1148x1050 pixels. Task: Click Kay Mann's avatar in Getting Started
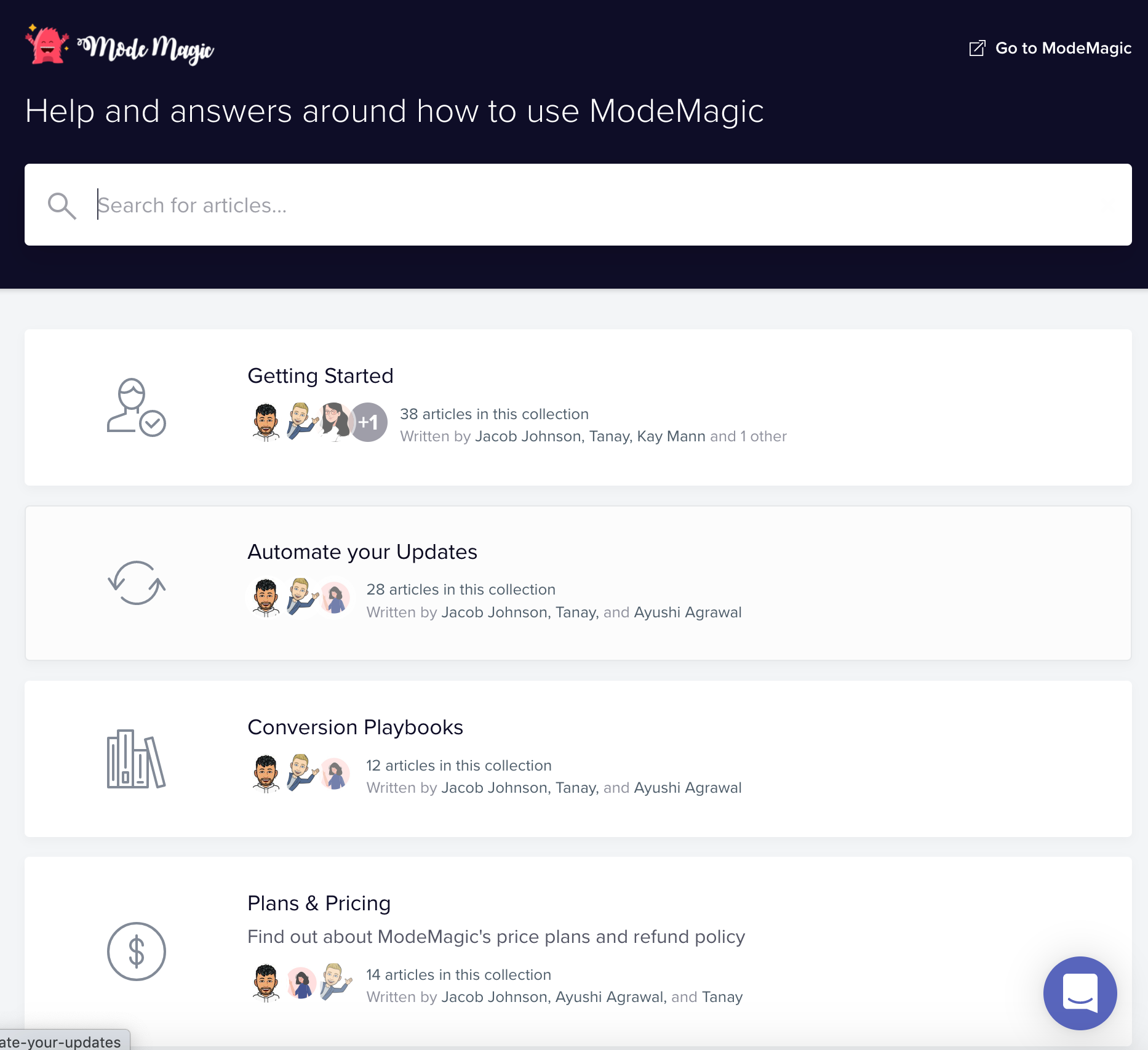click(x=335, y=422)
